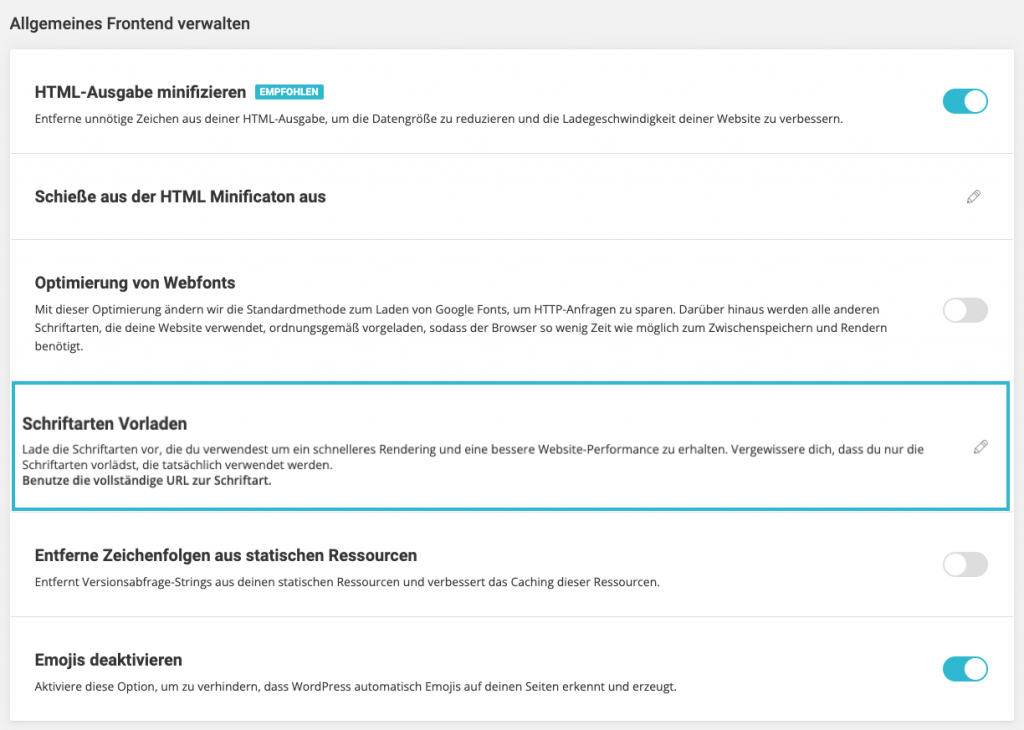Click the Versionsabfrage-Strings description text

347,582
